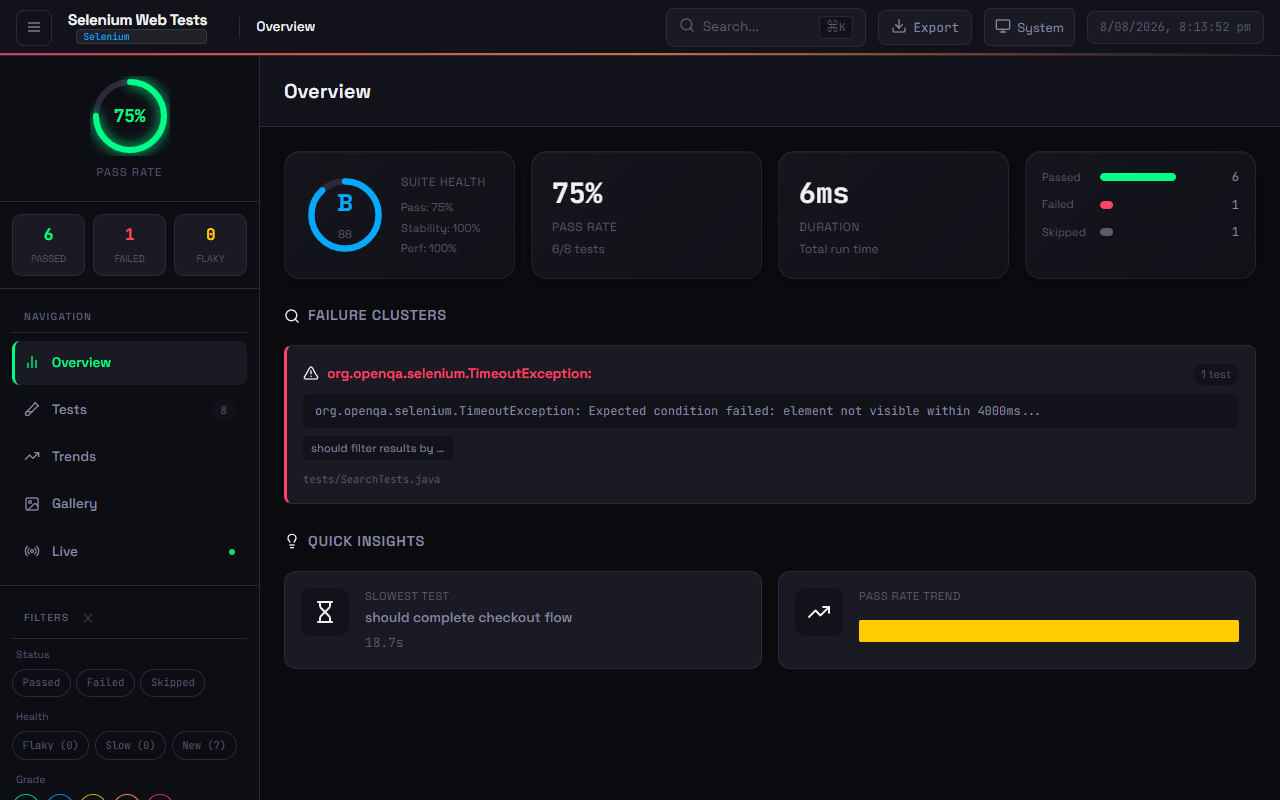Go to the Overview navigation item

(x=130, y=362)
